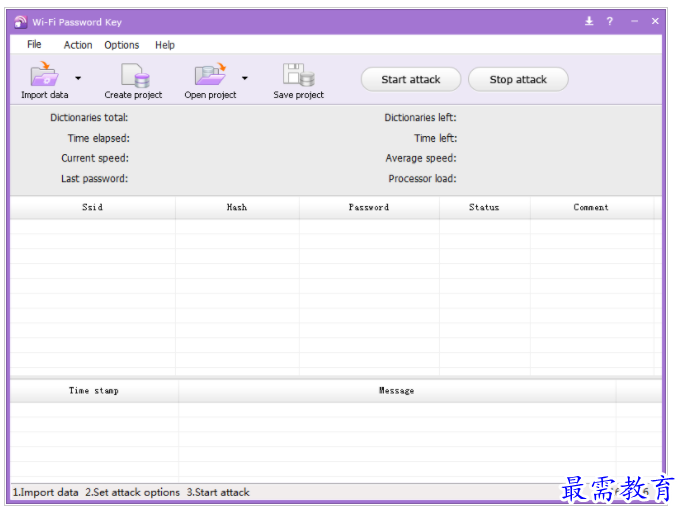
Task: Click the Last password label
Action: click(x=95, y=179)
